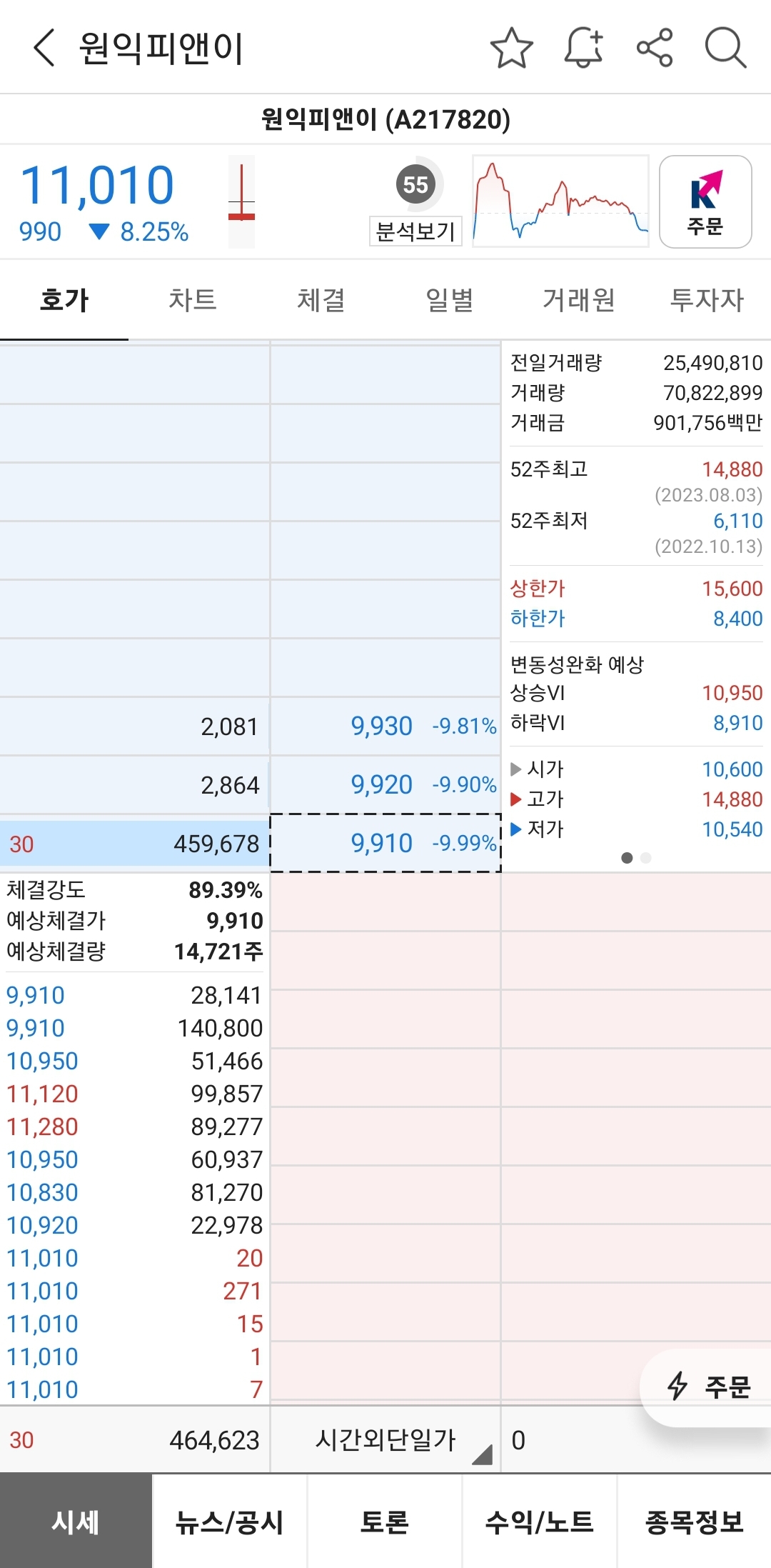Screen dimensions: 771x1568
Task: Tap the 하락VI 8,910 value
Action: (737, 723)
